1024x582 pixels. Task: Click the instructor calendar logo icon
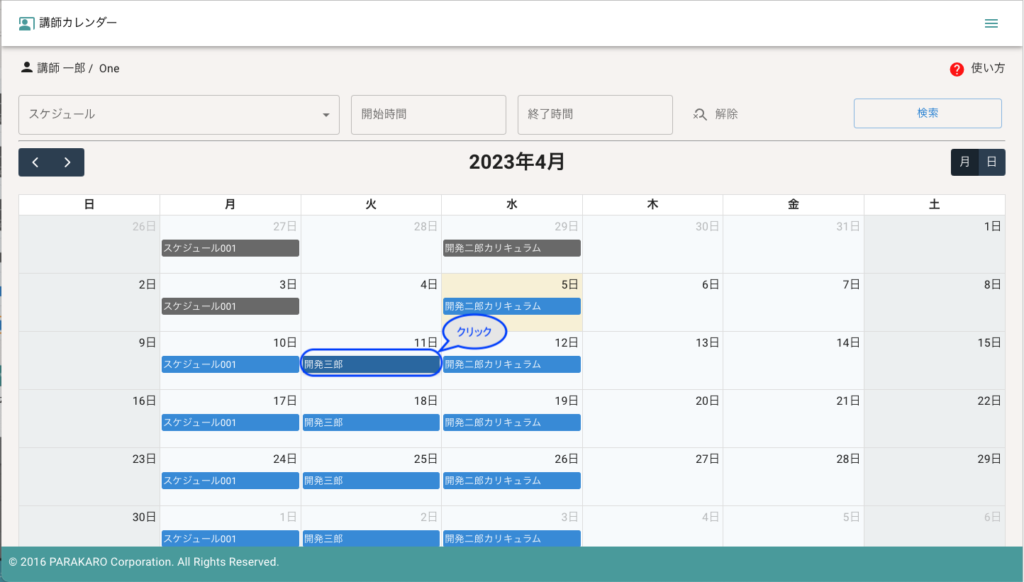tap(26, 23)
